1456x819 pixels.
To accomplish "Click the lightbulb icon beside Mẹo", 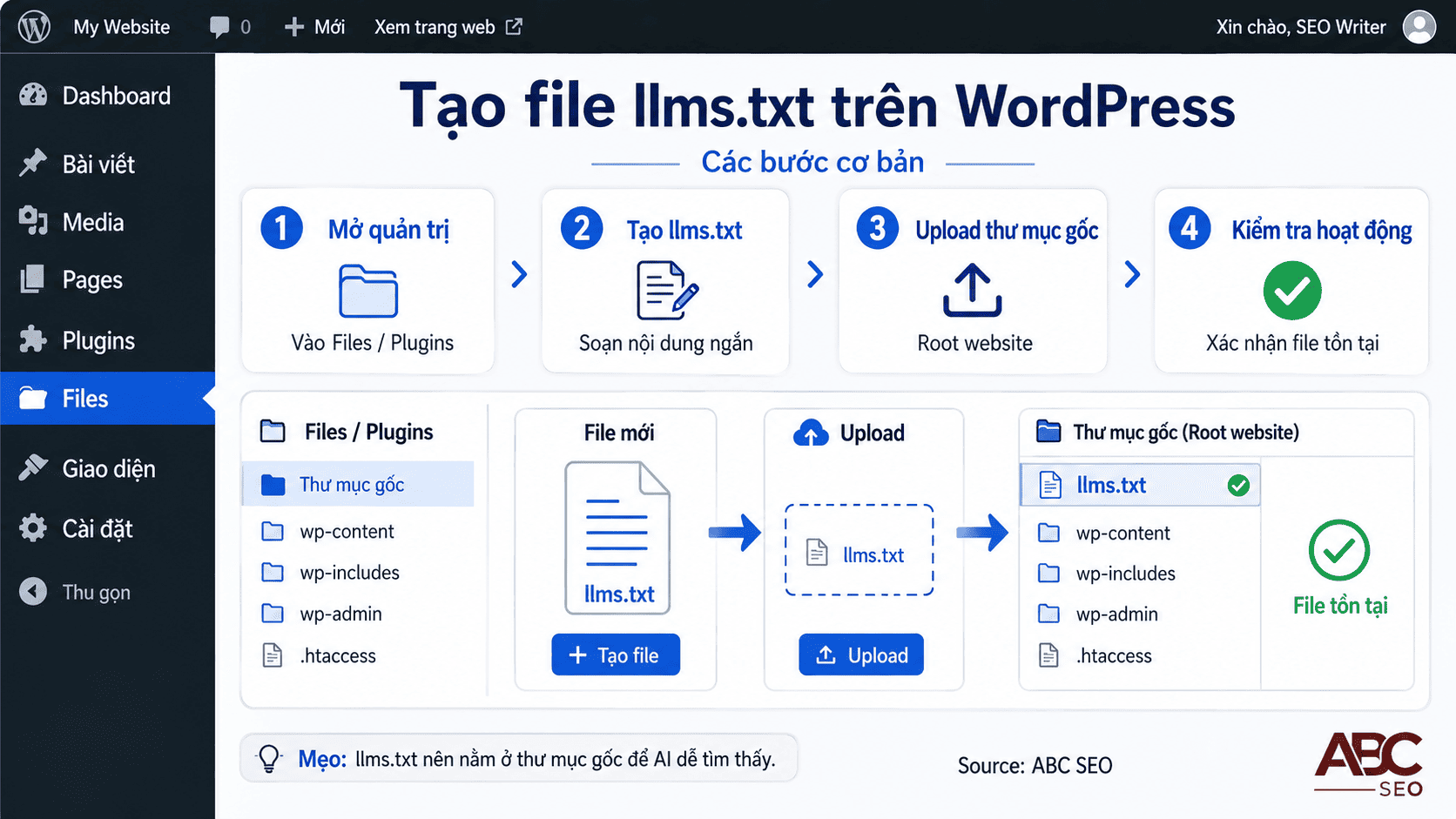I will 270,758.
